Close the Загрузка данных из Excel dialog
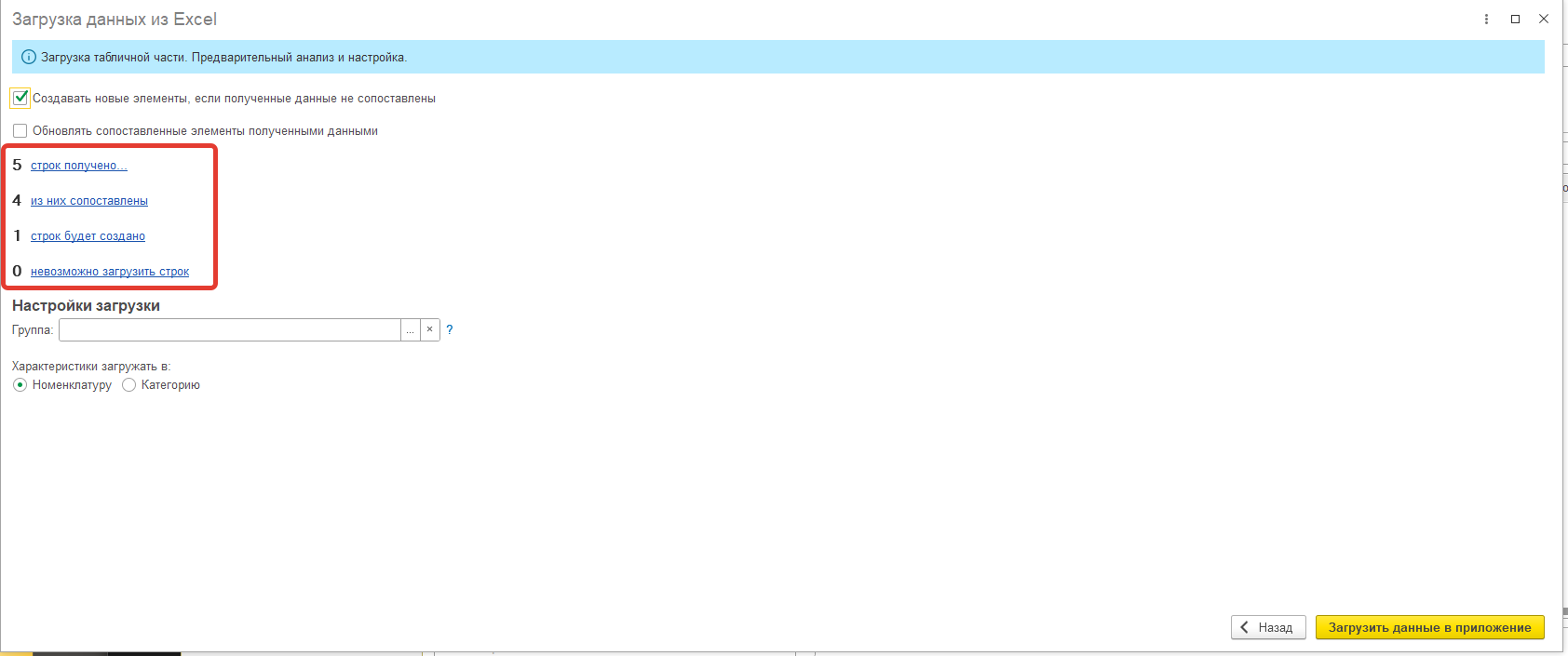This screenshot has width=1568, height=656. 1544,20
